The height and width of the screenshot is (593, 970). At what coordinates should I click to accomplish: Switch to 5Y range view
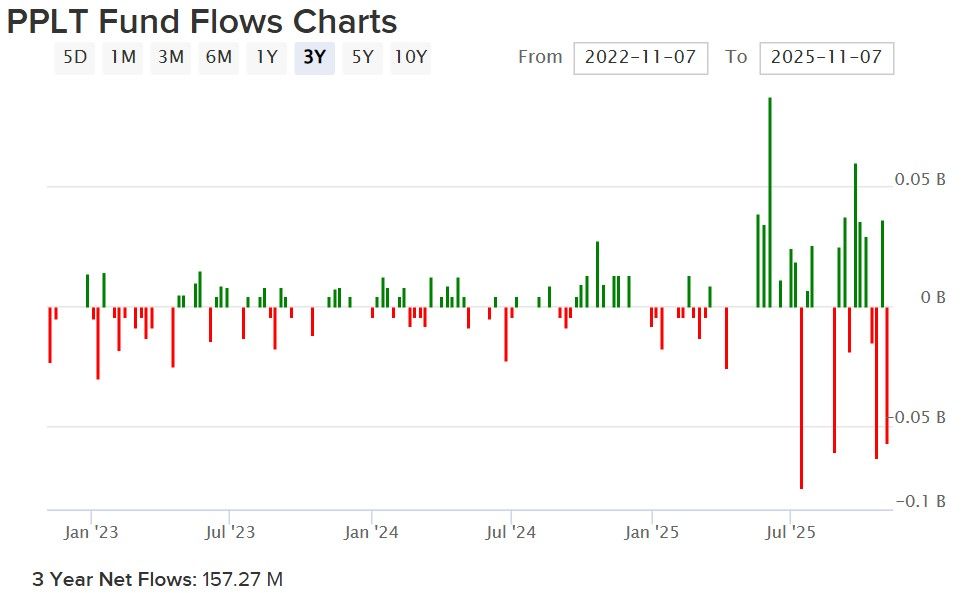(362, 57)
